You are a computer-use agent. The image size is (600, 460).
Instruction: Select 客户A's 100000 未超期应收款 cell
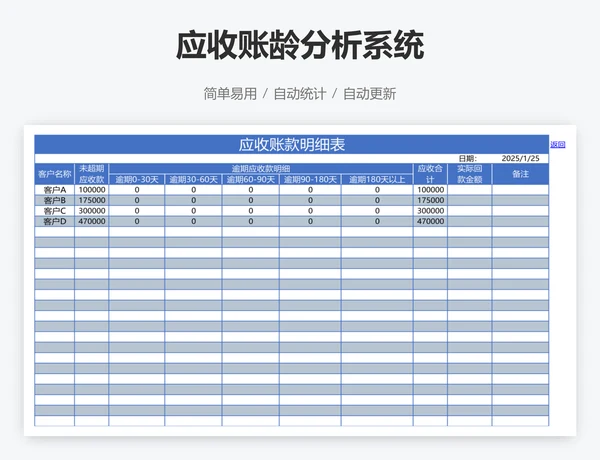91,190
